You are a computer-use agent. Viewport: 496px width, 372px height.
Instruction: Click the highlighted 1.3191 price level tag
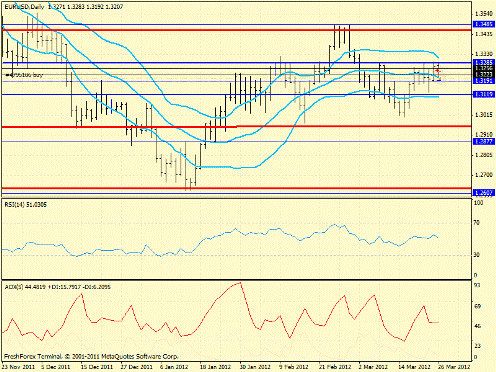coord(484,81)
